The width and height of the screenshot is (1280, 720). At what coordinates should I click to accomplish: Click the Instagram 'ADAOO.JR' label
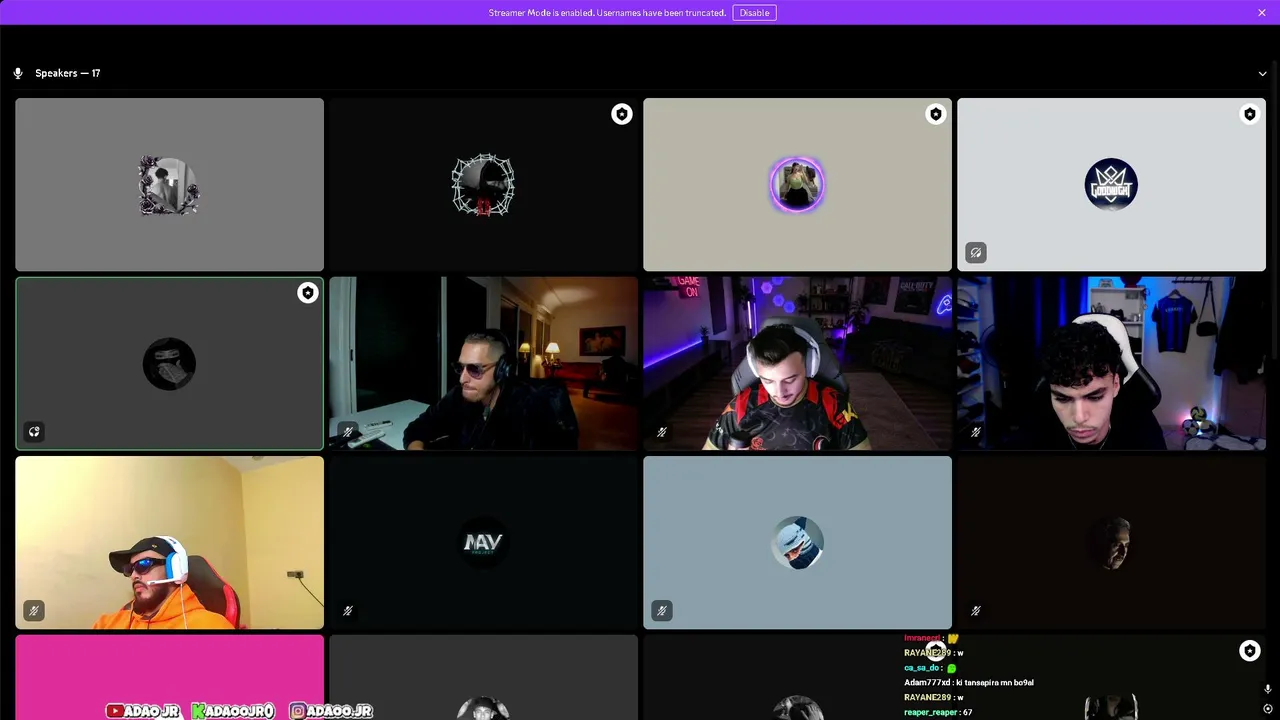[x=331, y=711]
